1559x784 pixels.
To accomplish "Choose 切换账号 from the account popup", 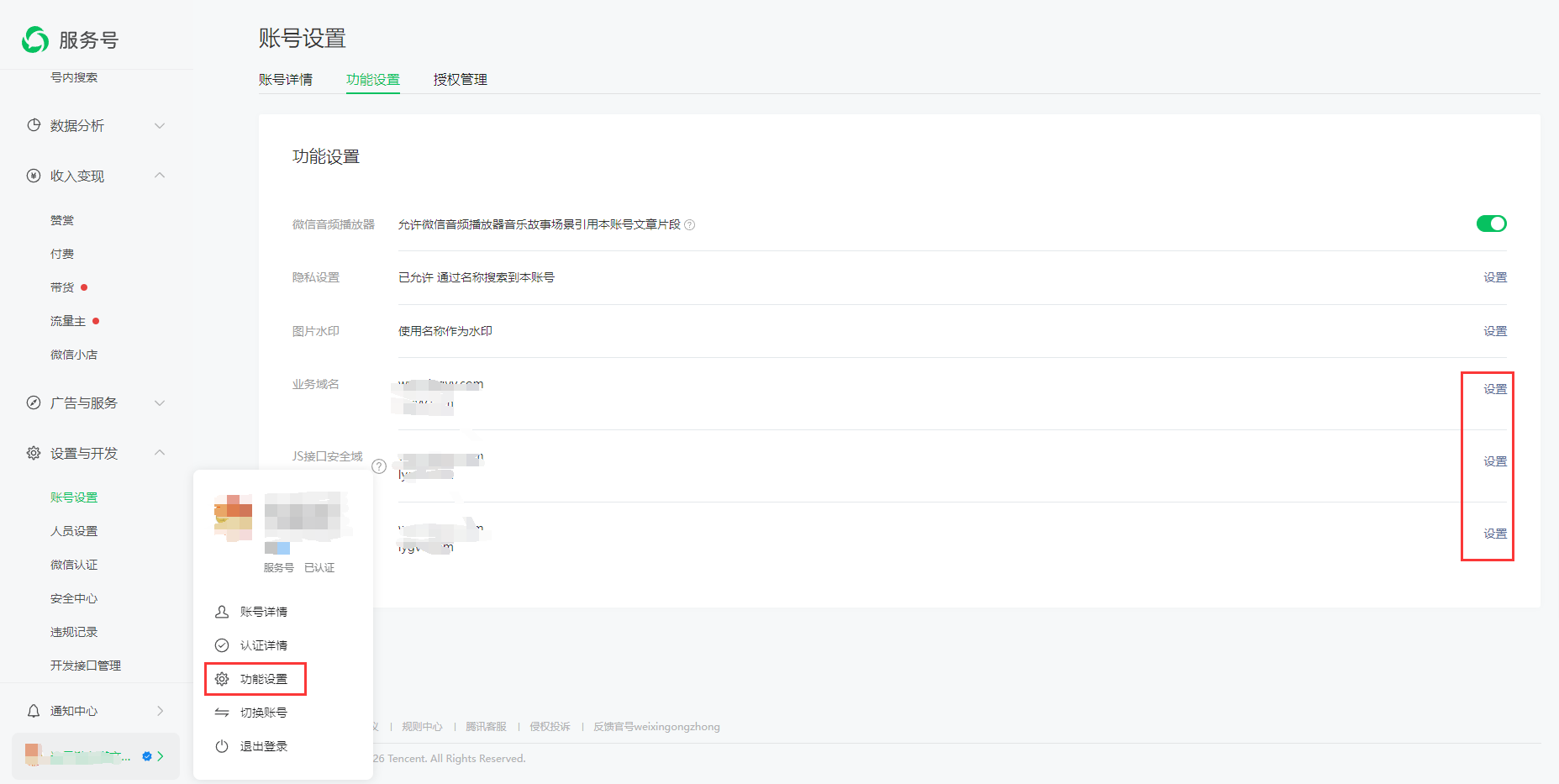I will [x=264, y=713].
